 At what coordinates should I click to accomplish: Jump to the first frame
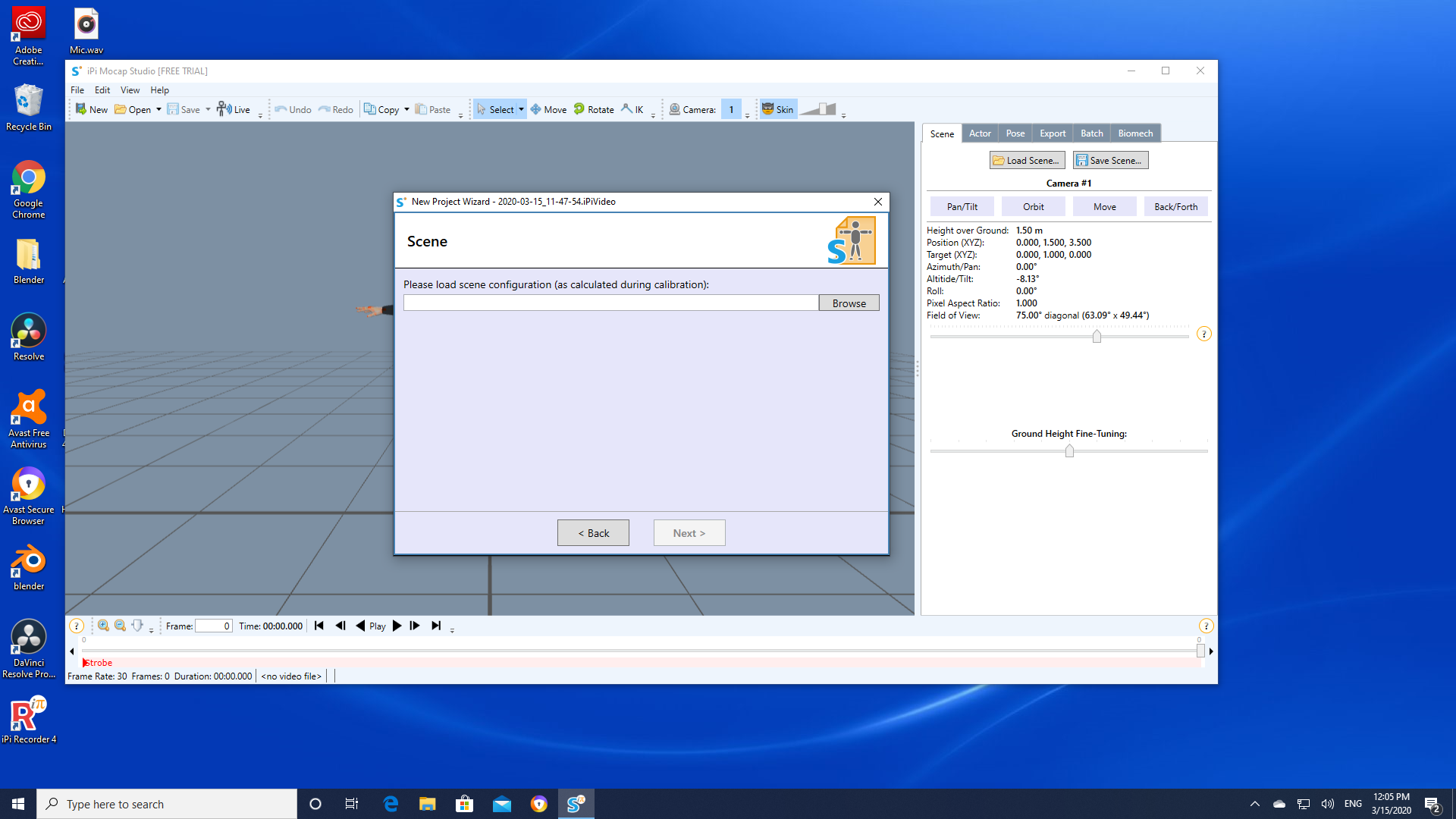point(319,626)
